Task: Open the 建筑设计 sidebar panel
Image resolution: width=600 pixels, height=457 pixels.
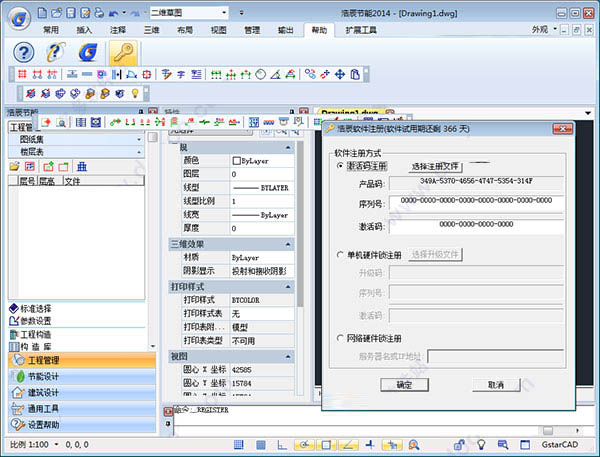Action: click(x=82, y=393)
